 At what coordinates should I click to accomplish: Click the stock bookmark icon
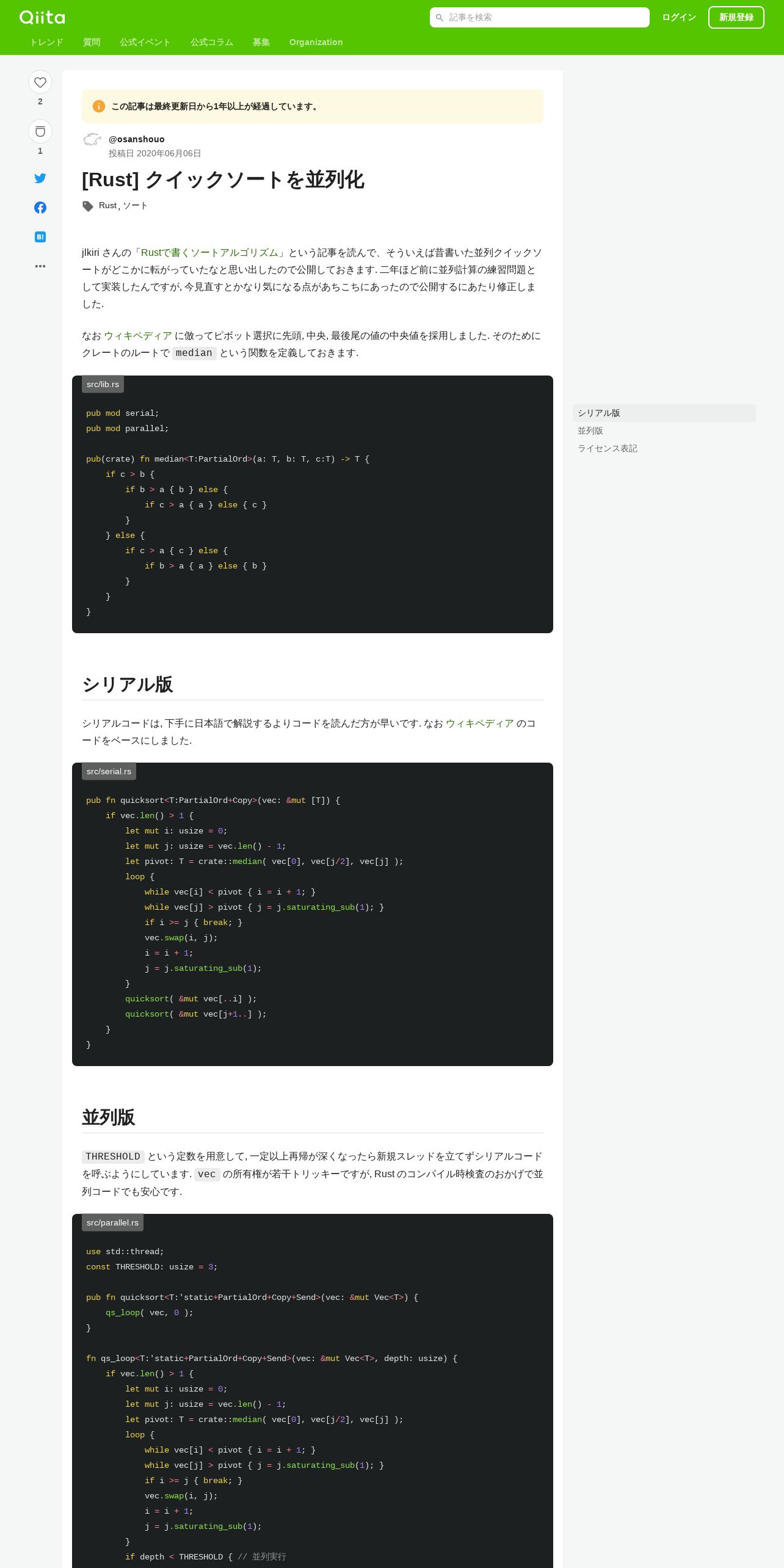tap(40, 131)
